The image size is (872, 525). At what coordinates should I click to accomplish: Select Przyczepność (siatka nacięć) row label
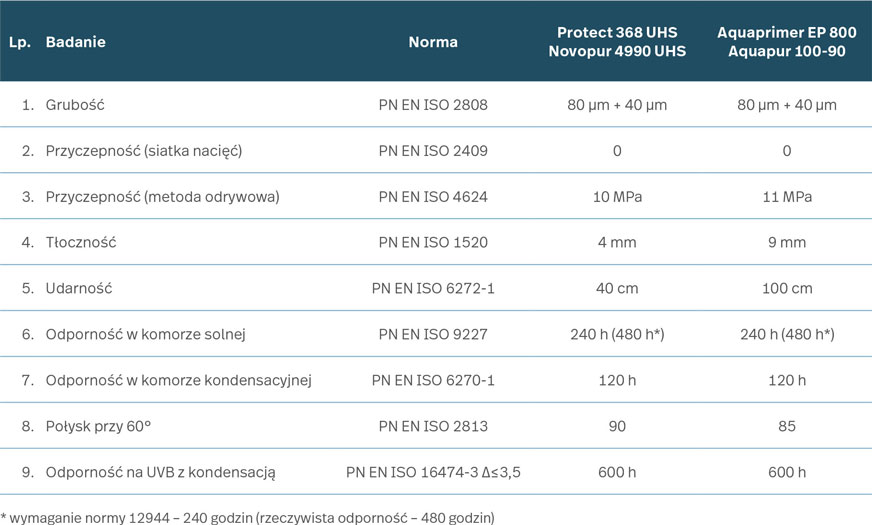pyautogui.click(x=144, y=151)
